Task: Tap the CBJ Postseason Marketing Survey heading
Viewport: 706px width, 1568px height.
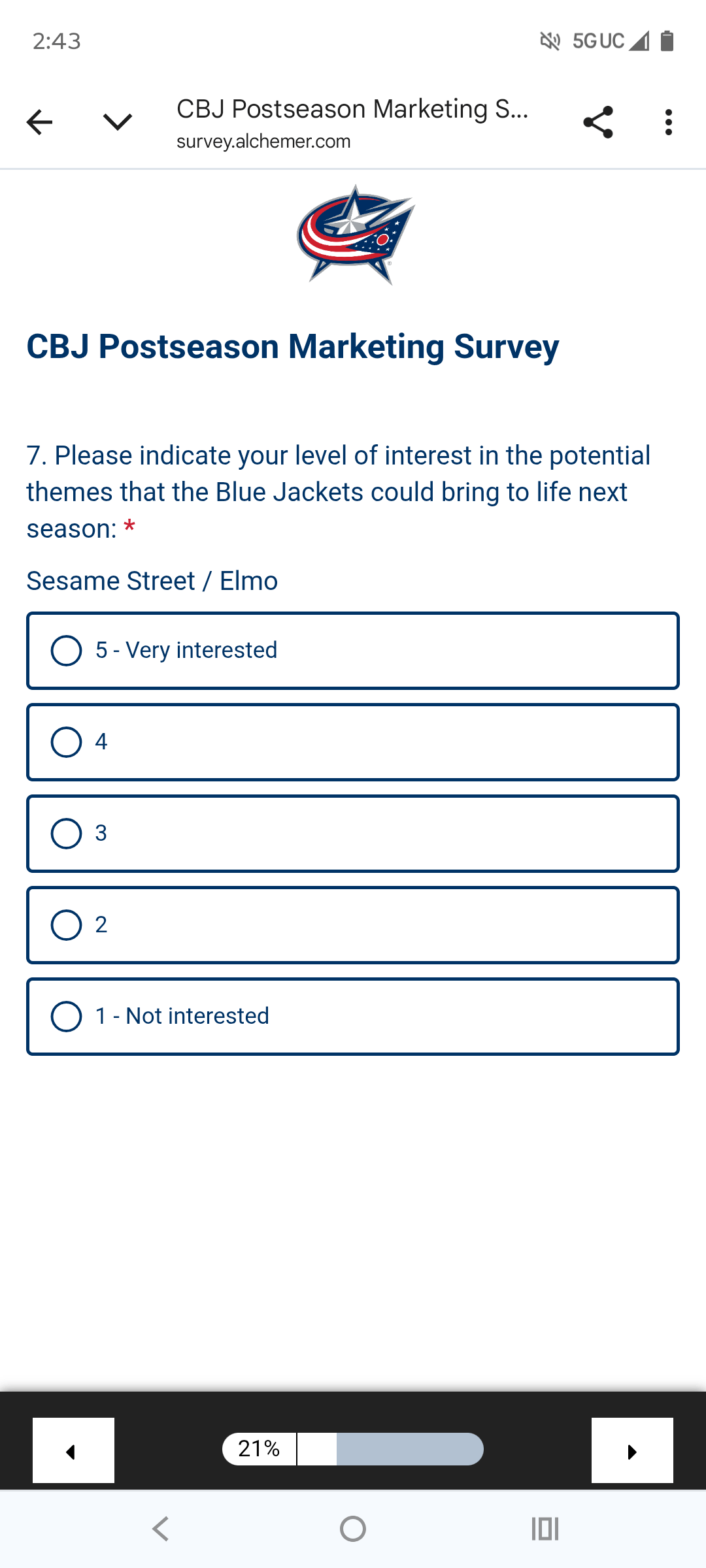Action: tap(293, 346)
